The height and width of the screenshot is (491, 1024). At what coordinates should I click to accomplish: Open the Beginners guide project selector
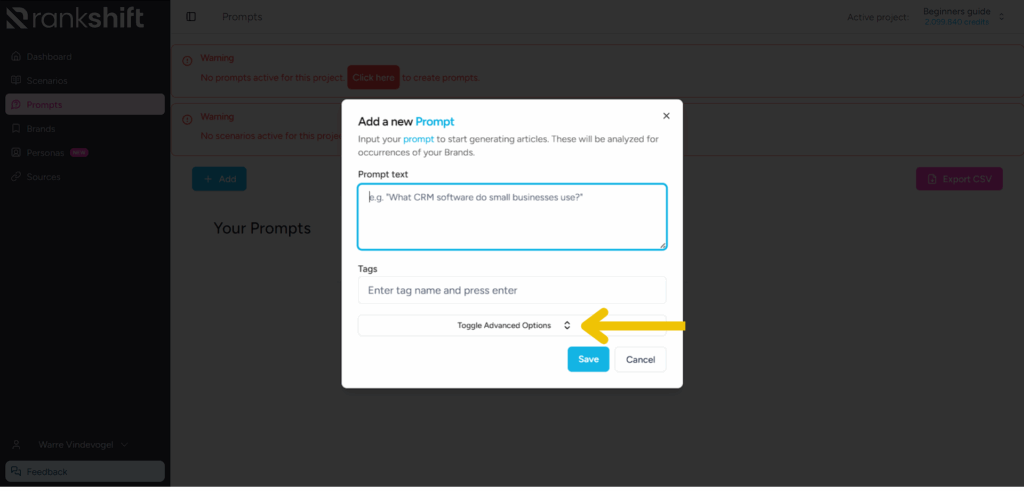click(x=964, y=17)
